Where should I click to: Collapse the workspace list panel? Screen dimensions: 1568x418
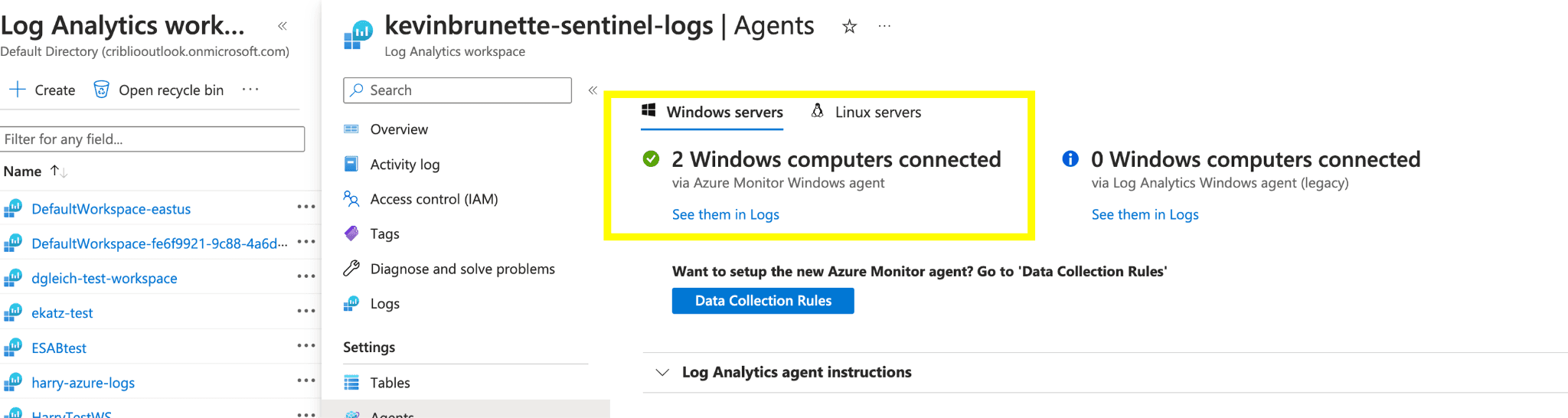pyautogui.click(x=283, y=26)
